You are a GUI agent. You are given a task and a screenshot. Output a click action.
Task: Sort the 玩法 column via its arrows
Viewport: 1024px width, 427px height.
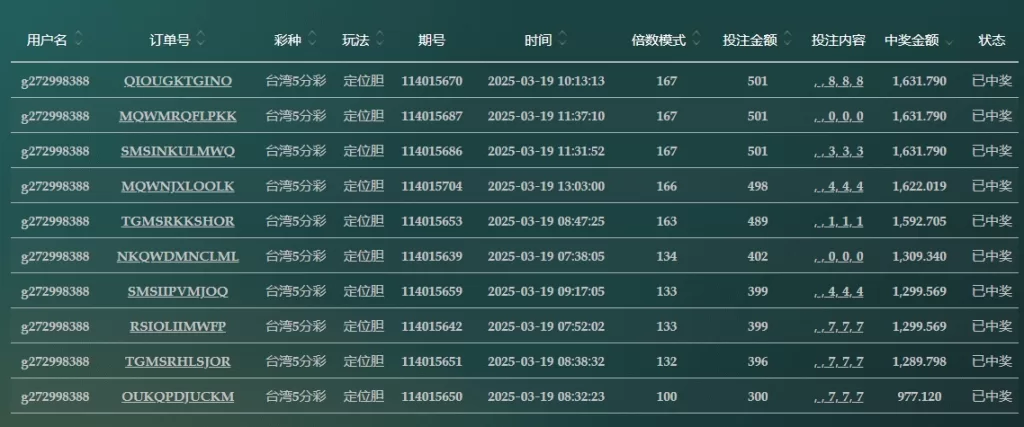(380, 39)
